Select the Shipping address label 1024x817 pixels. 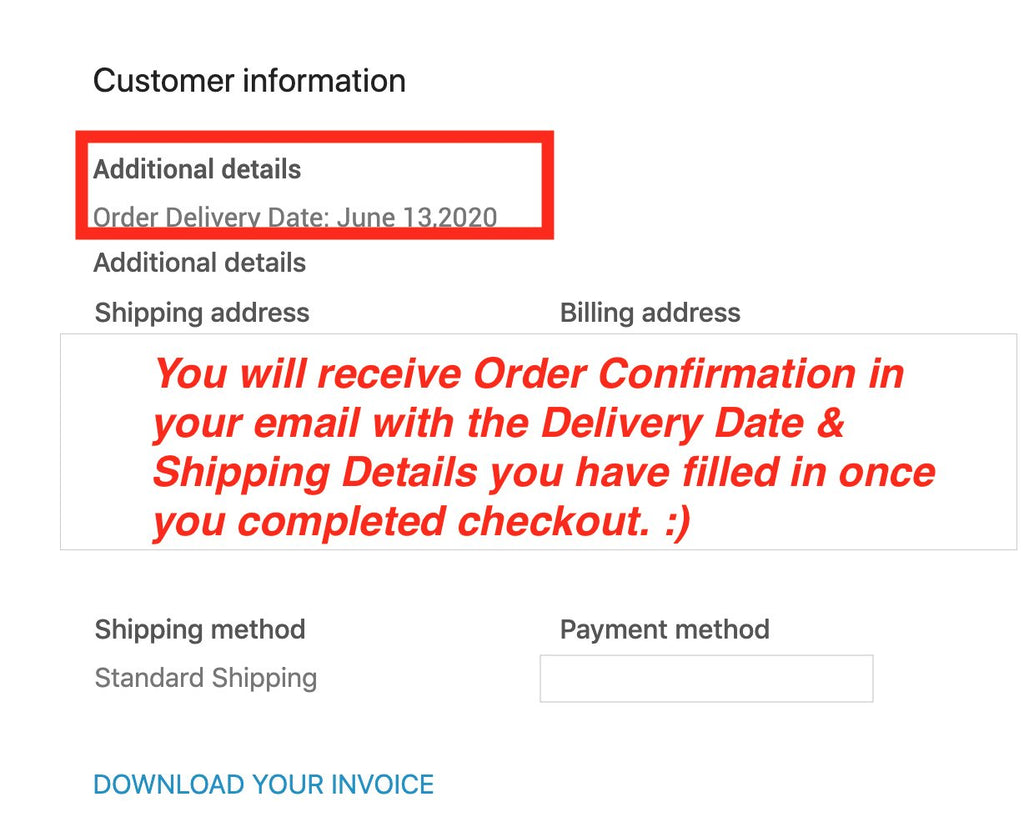pos(202,312)
